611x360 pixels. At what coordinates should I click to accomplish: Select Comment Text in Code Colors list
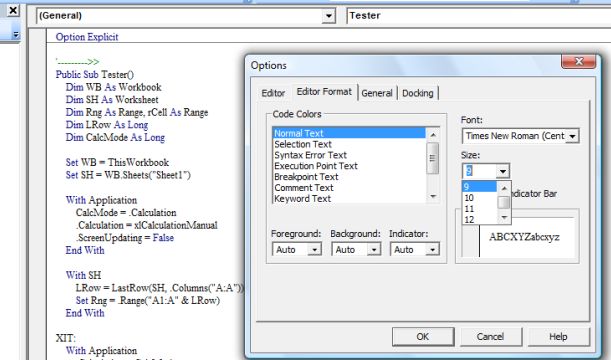click(304, 188)
